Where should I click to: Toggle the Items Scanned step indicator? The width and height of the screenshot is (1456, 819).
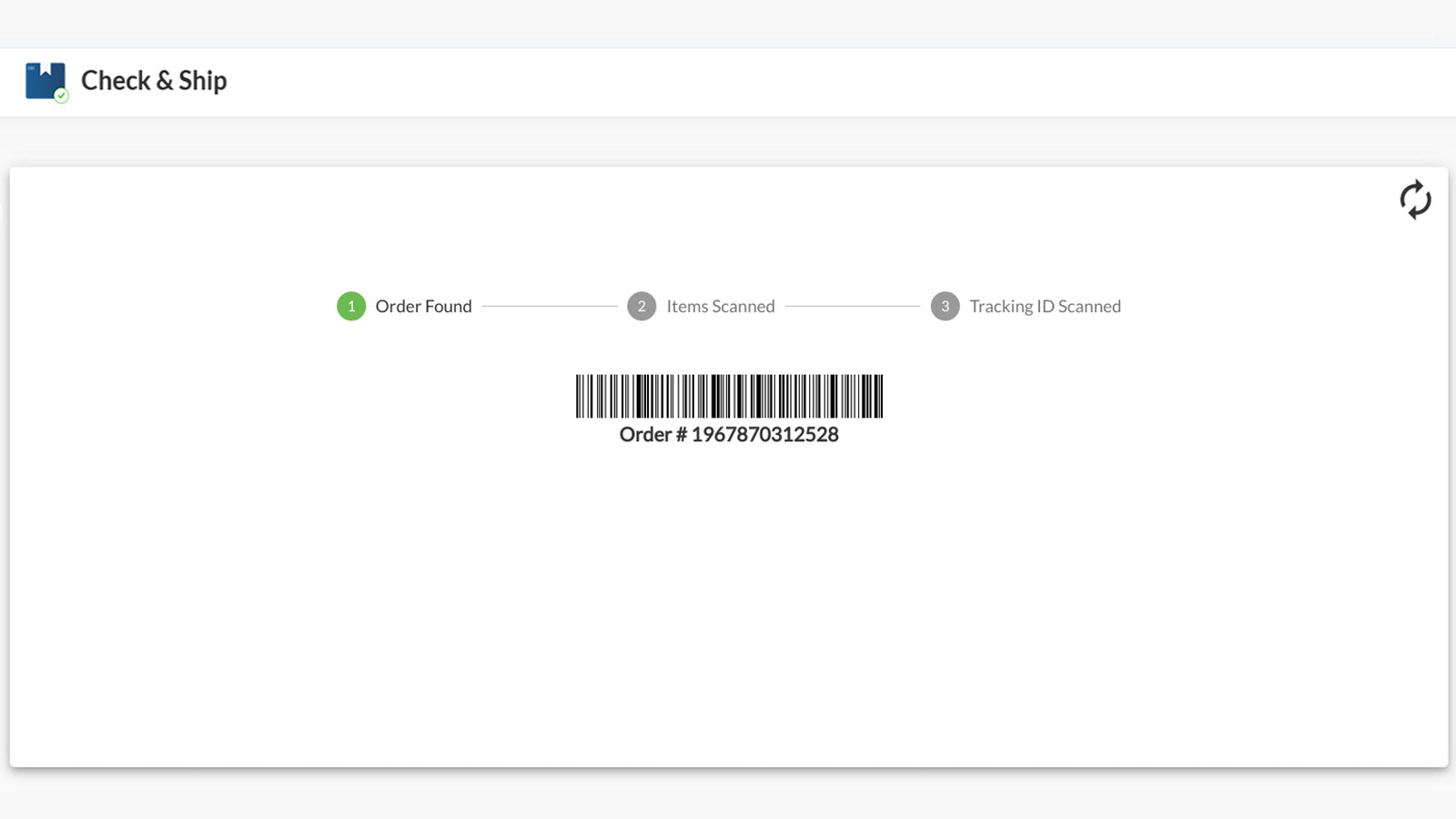pos(642,307)
